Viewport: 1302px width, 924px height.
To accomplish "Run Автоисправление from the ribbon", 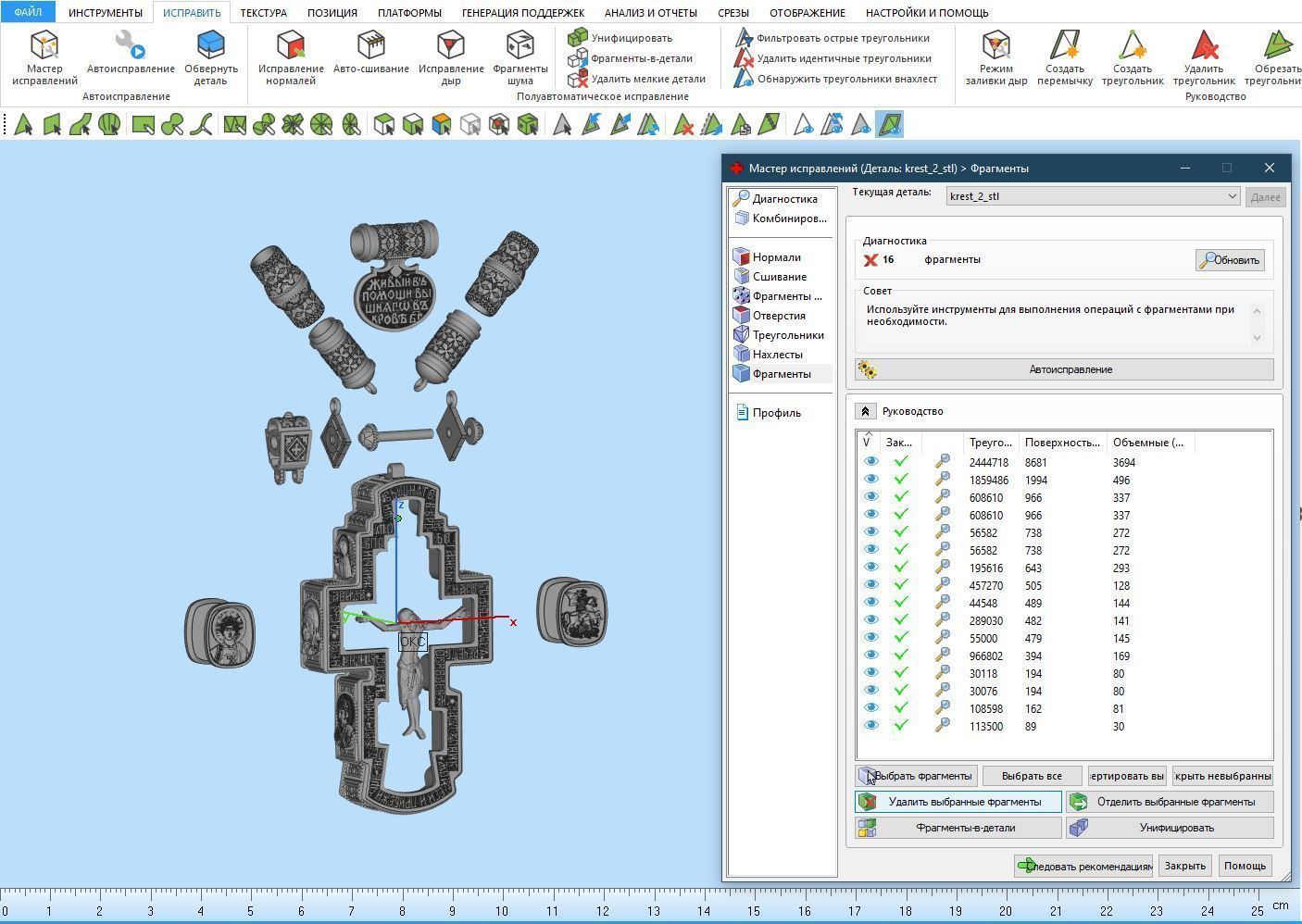I will [x=131, y=52].
